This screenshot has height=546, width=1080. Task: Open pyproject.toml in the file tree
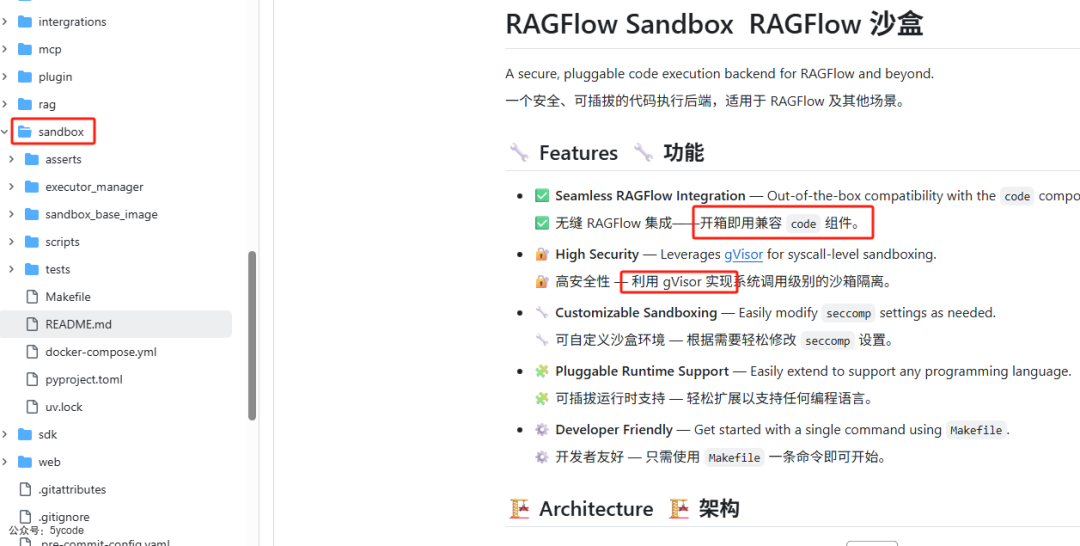(x=84, y=379)
